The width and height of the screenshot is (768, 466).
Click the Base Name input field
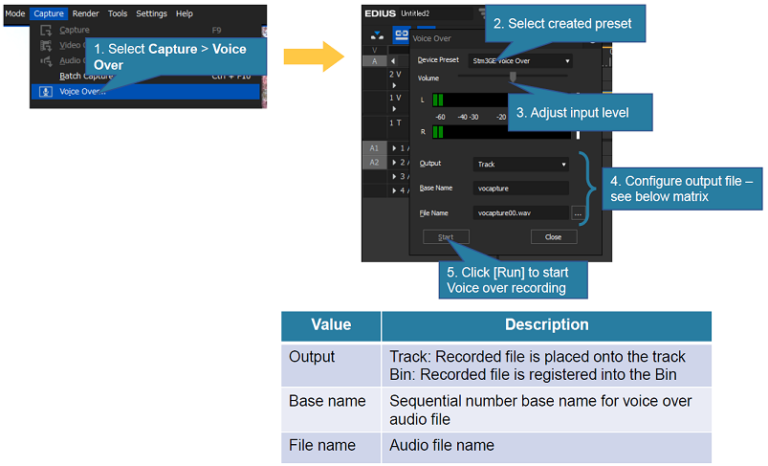pos(521,188)
